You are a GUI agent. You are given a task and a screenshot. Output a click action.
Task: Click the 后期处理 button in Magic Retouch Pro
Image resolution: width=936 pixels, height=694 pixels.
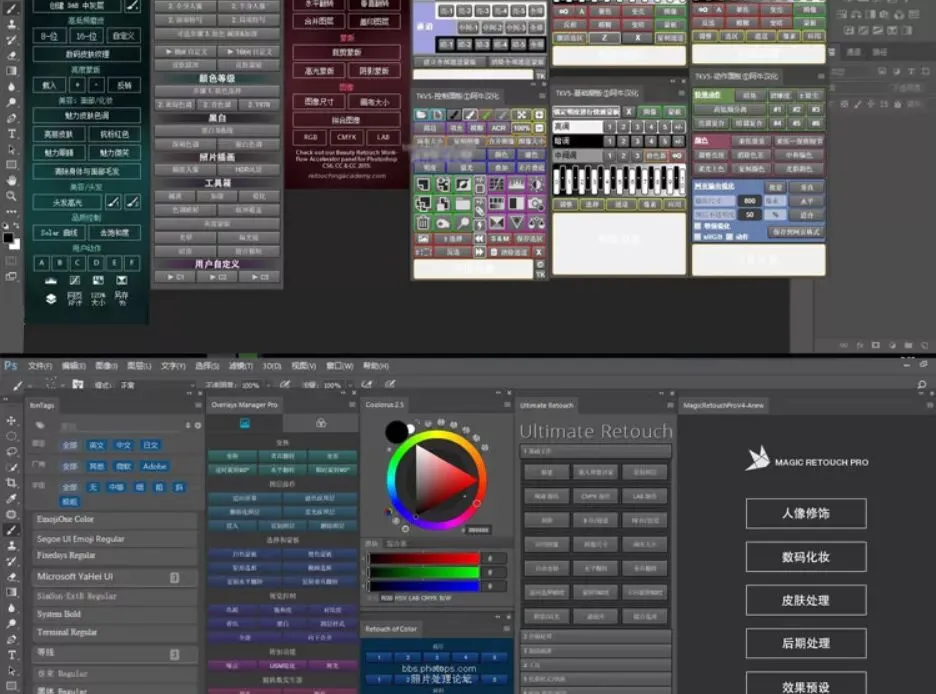(806, 643)
